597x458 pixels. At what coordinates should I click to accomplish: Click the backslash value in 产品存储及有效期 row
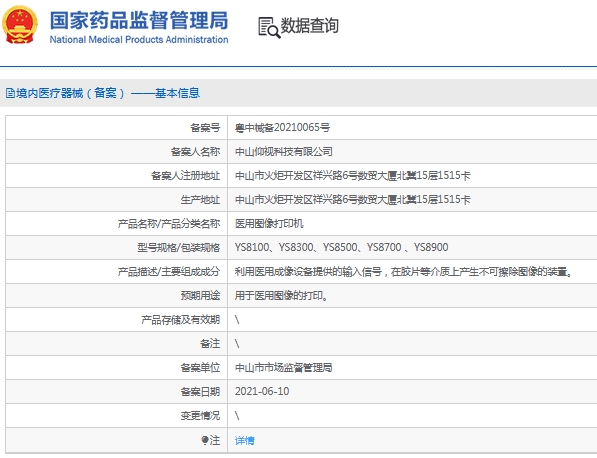pos(237,319)
